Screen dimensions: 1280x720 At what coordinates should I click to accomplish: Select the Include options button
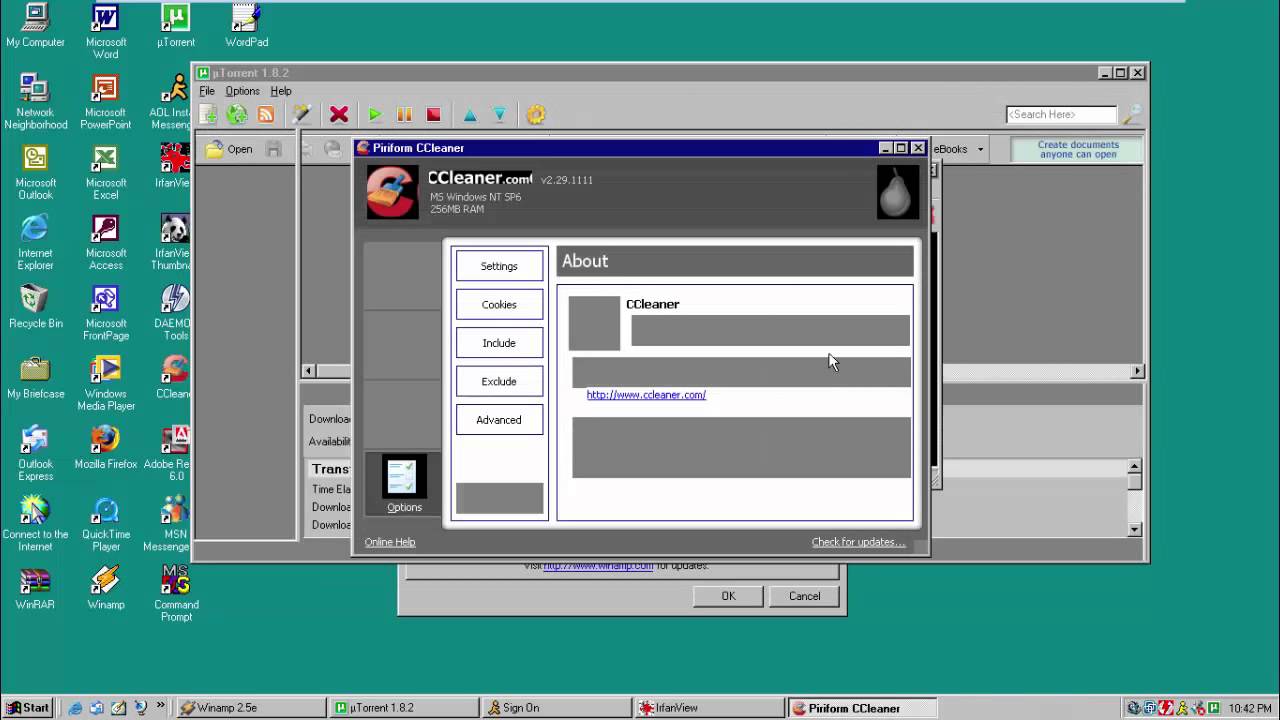tap(499, 343)
